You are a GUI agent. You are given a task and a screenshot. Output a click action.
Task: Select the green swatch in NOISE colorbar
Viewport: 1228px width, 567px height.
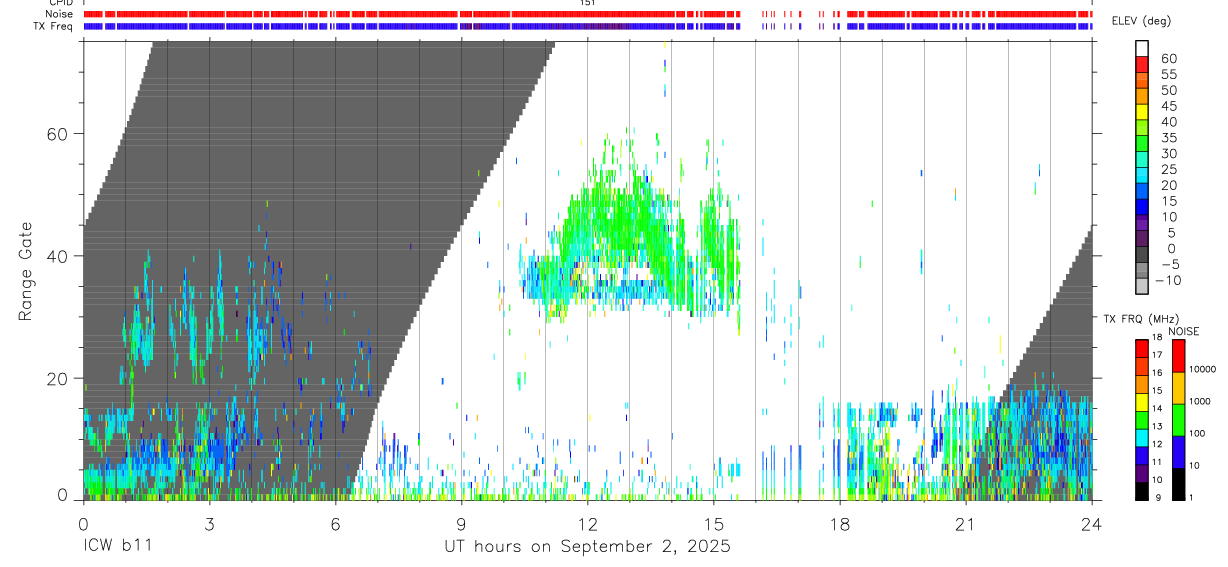pyautogui.click(x=1179, y=420)
